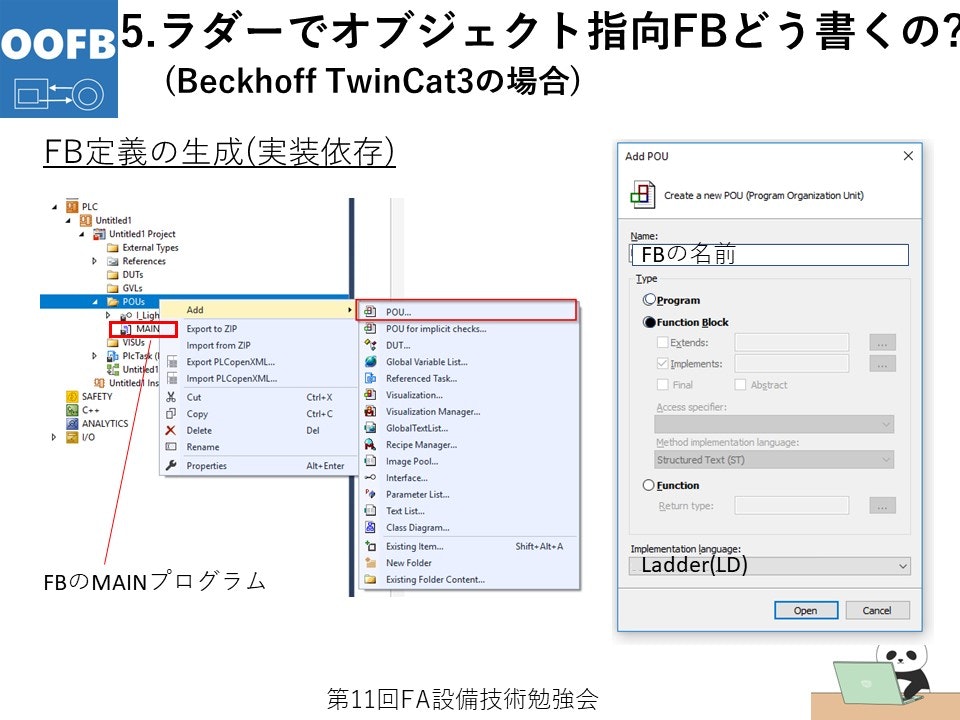Toggle the Abstract checkbox
This screenshot has width=960, height=720.
click(x=740, y=384)
